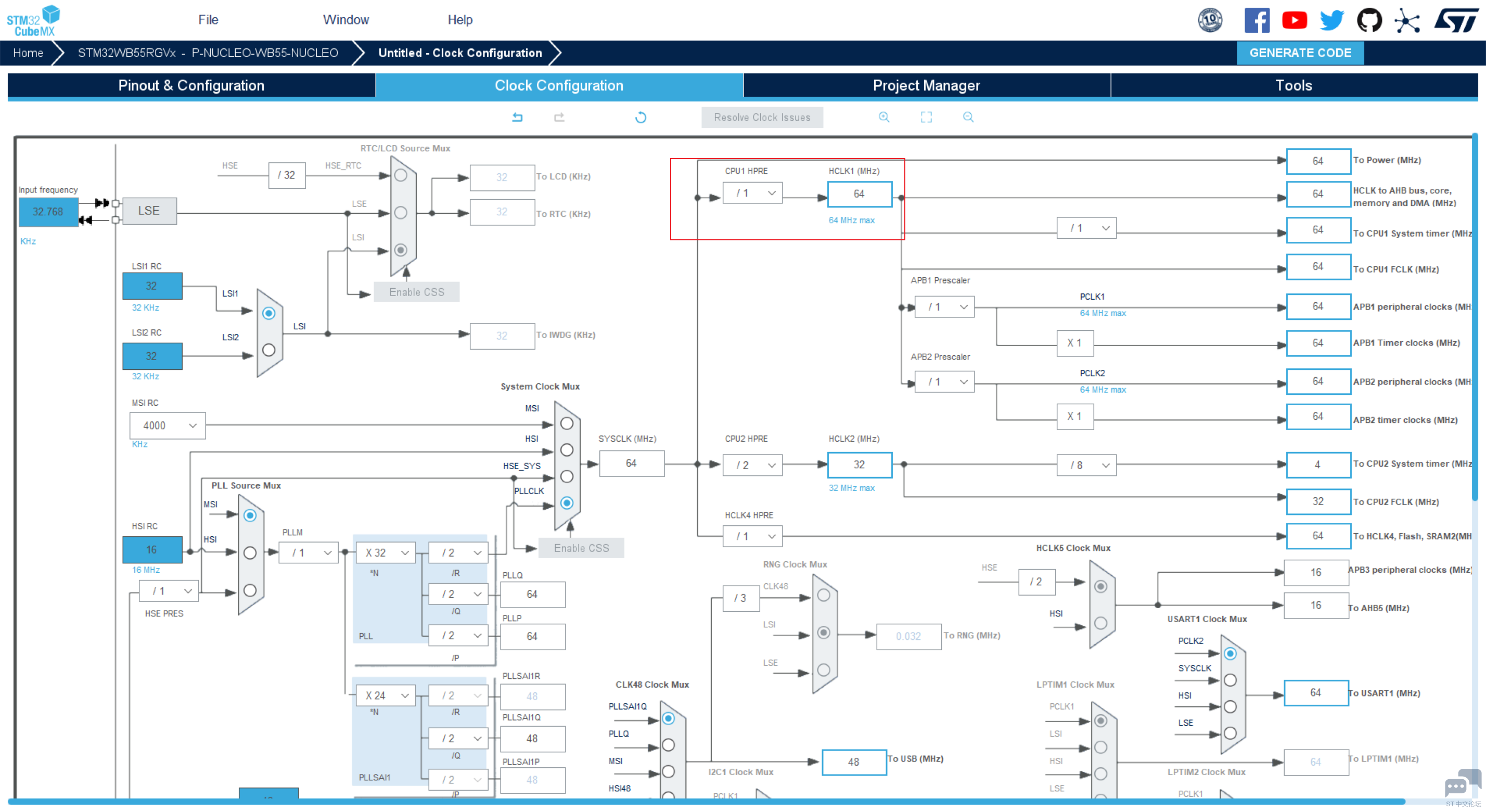This screenshot has height=812, width=1486.
Task: Open the PLL /R divider dropdown
Action: 458,552
